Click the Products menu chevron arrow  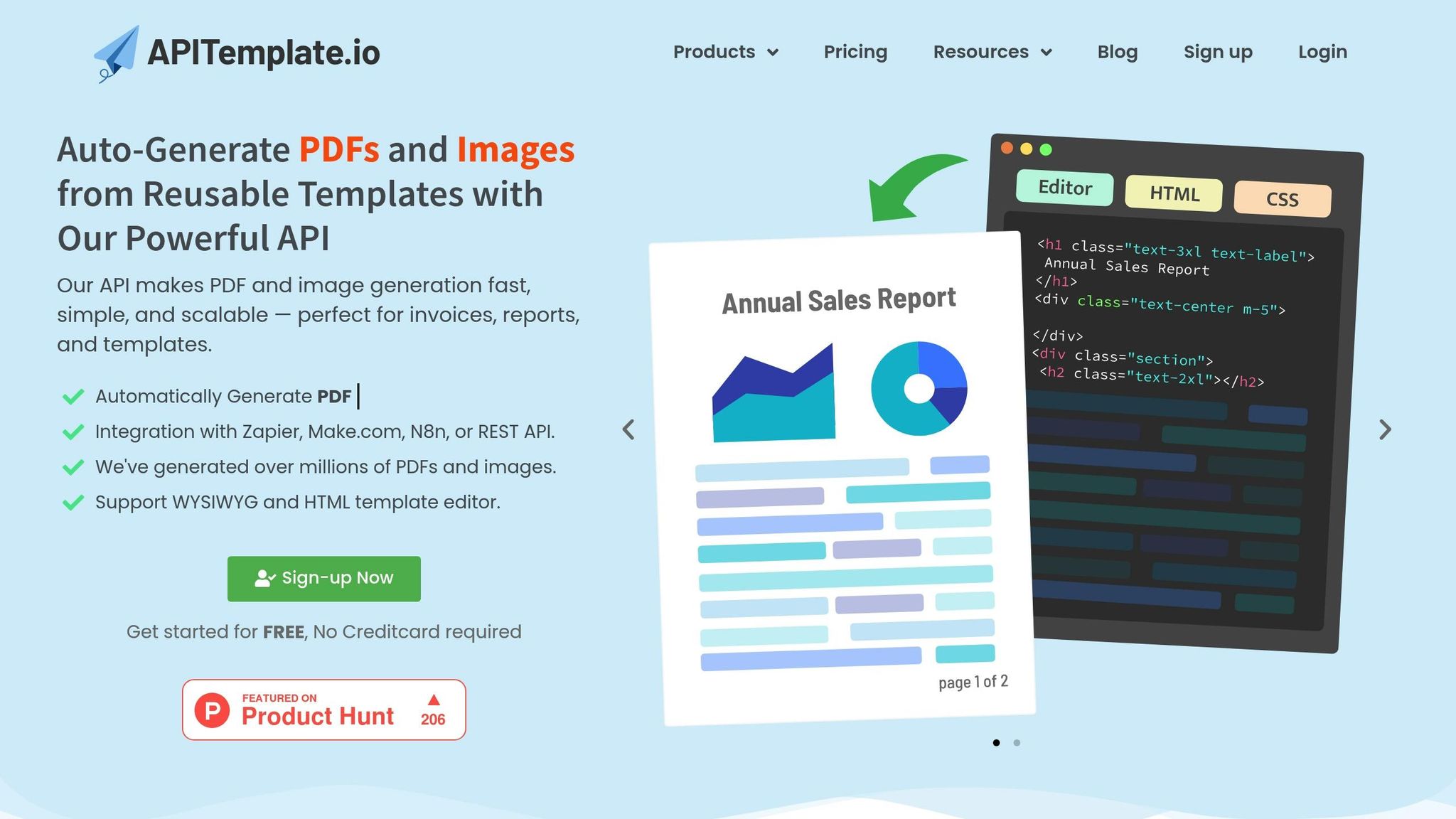[x=773, y=53]
